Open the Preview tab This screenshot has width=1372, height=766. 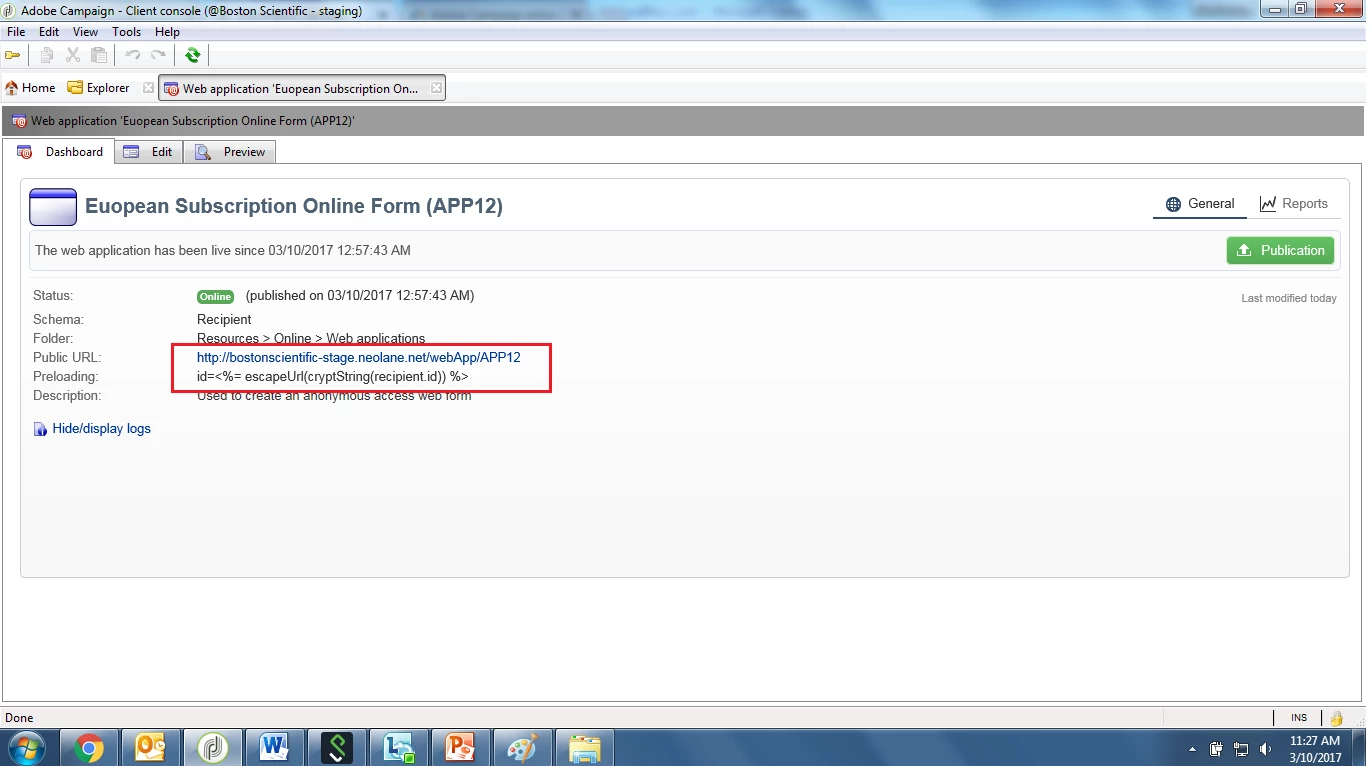[230, 152]
